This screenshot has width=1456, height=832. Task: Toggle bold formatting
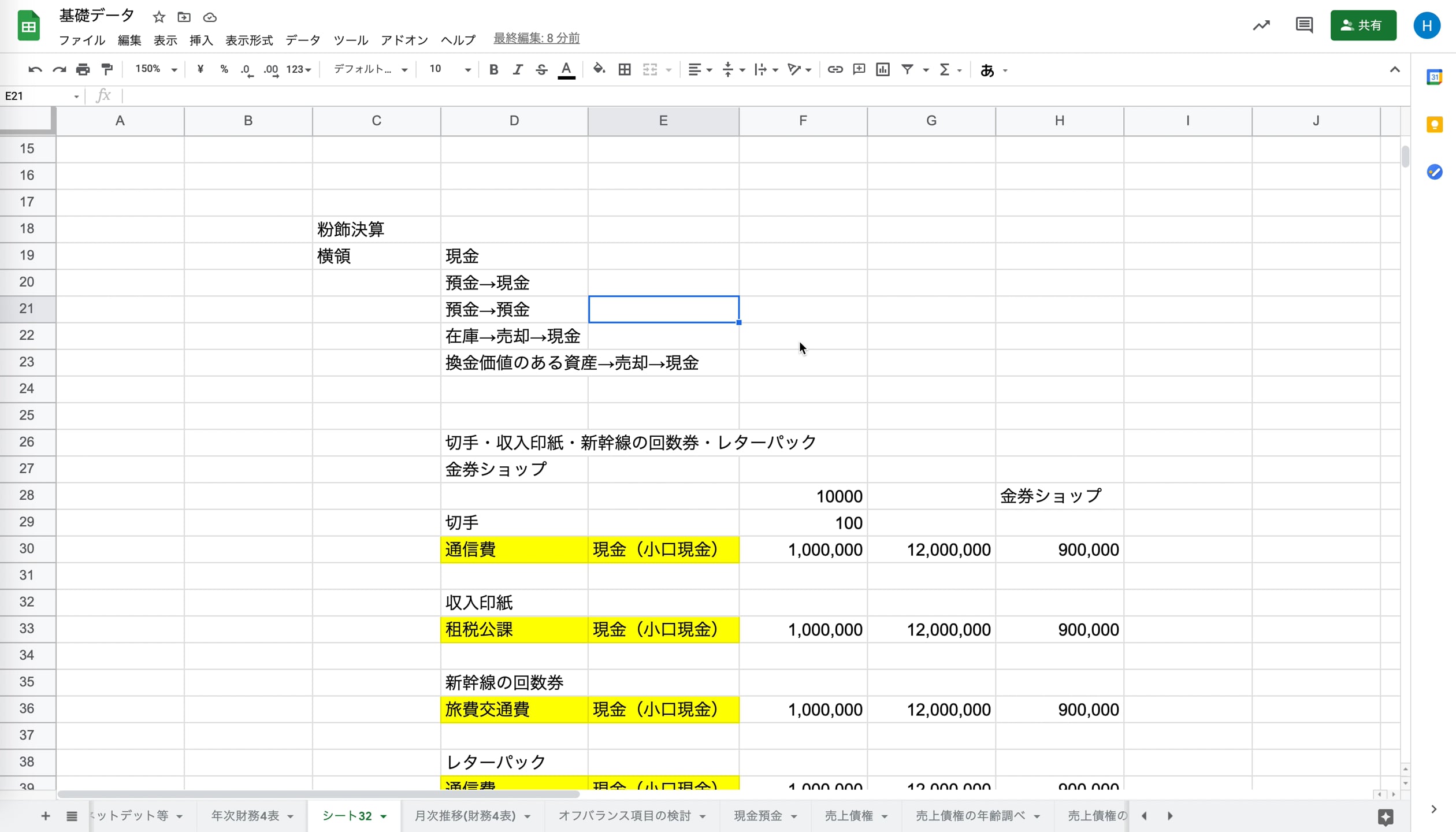[x=493, y=69]
